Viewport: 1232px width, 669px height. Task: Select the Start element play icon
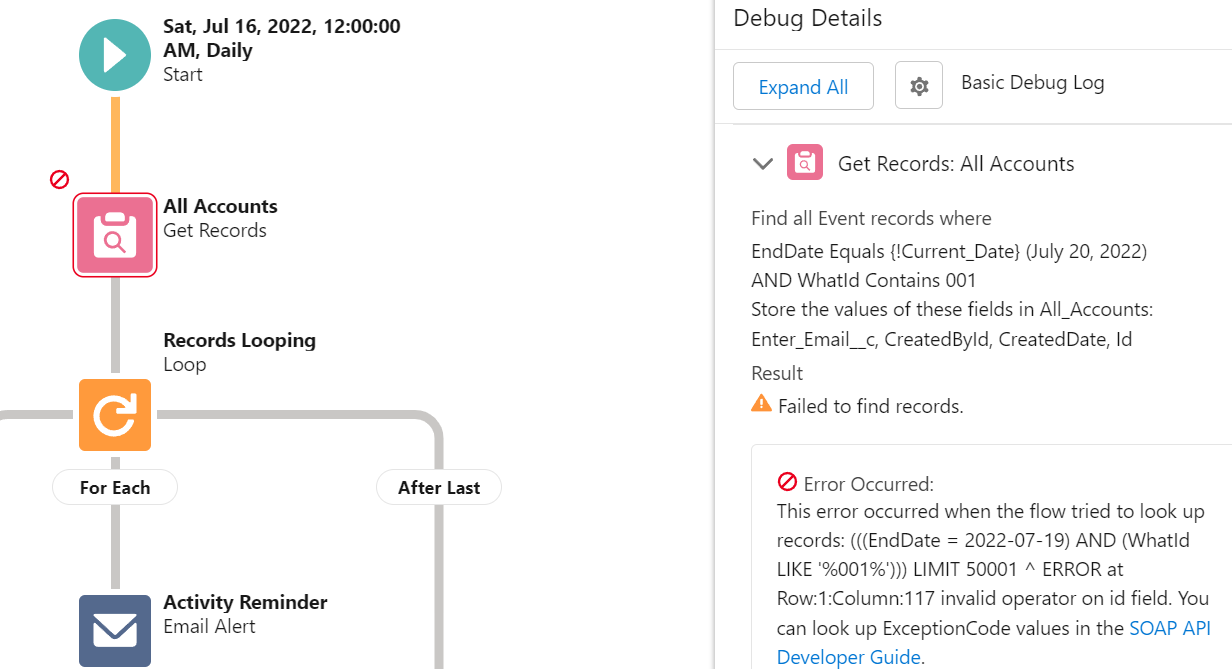point(114,54)
